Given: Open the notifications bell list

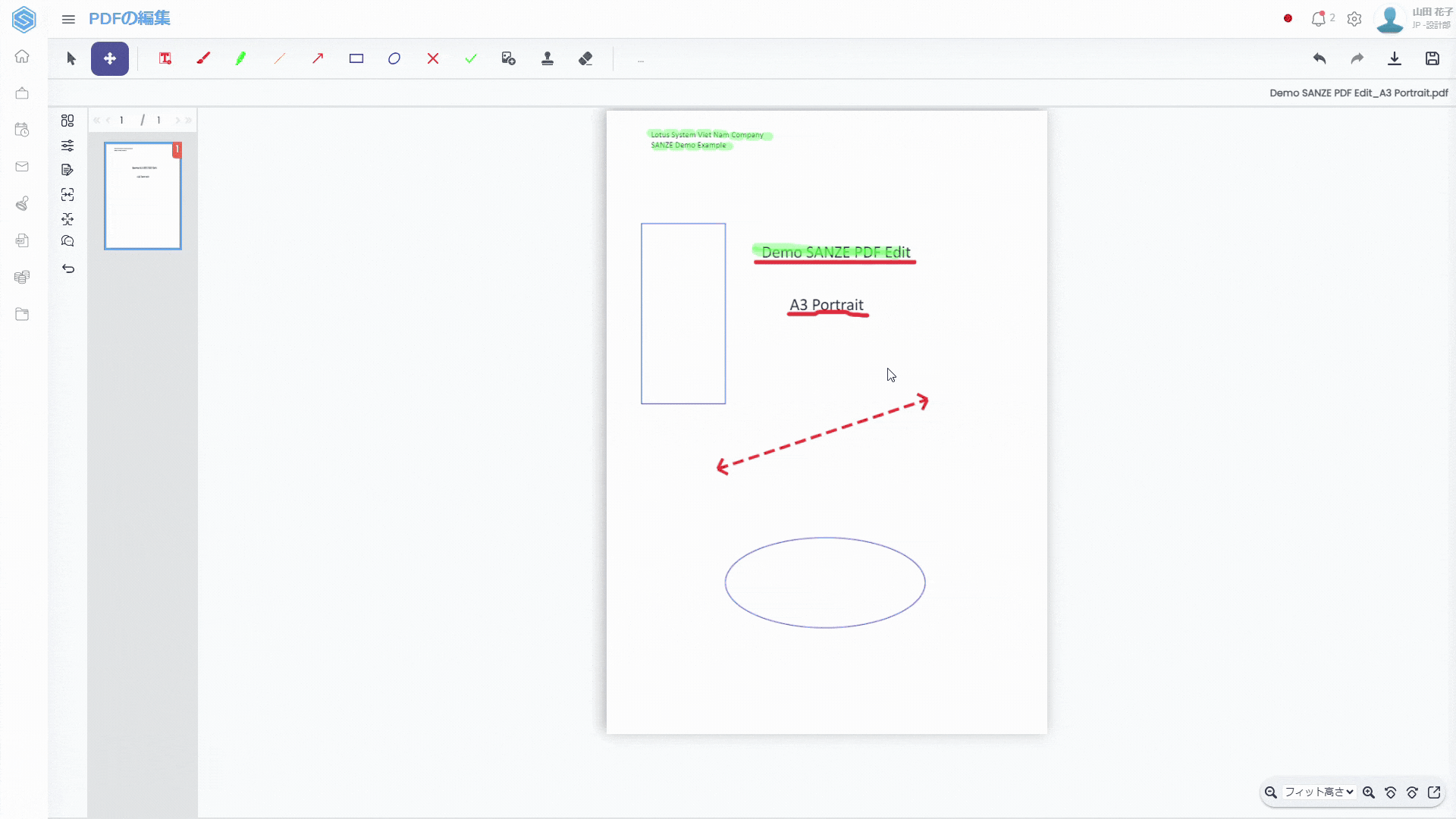Looking at the screenshot, I should pos(1319,19).
